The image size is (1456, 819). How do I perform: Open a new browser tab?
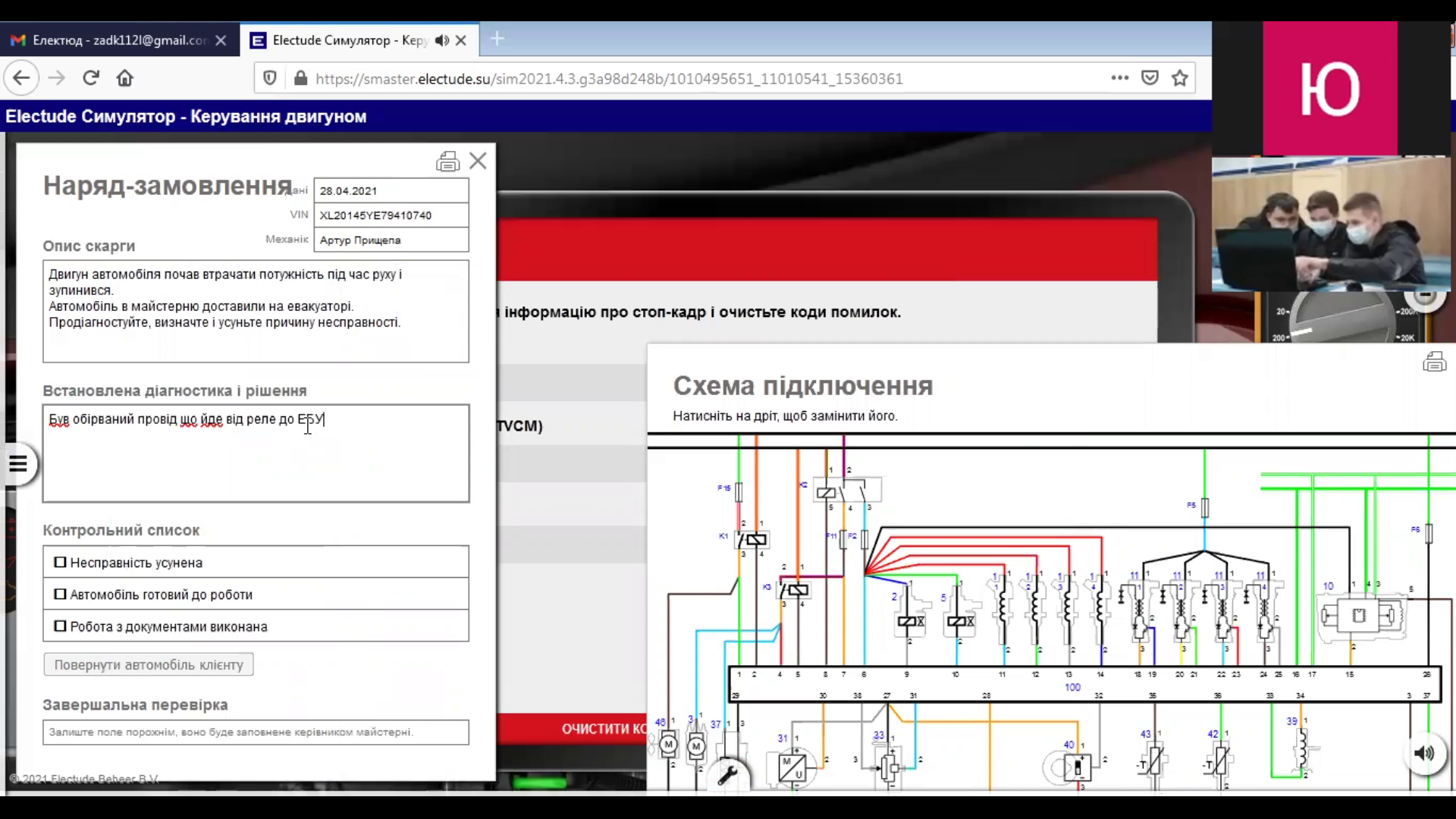point(497,39)
